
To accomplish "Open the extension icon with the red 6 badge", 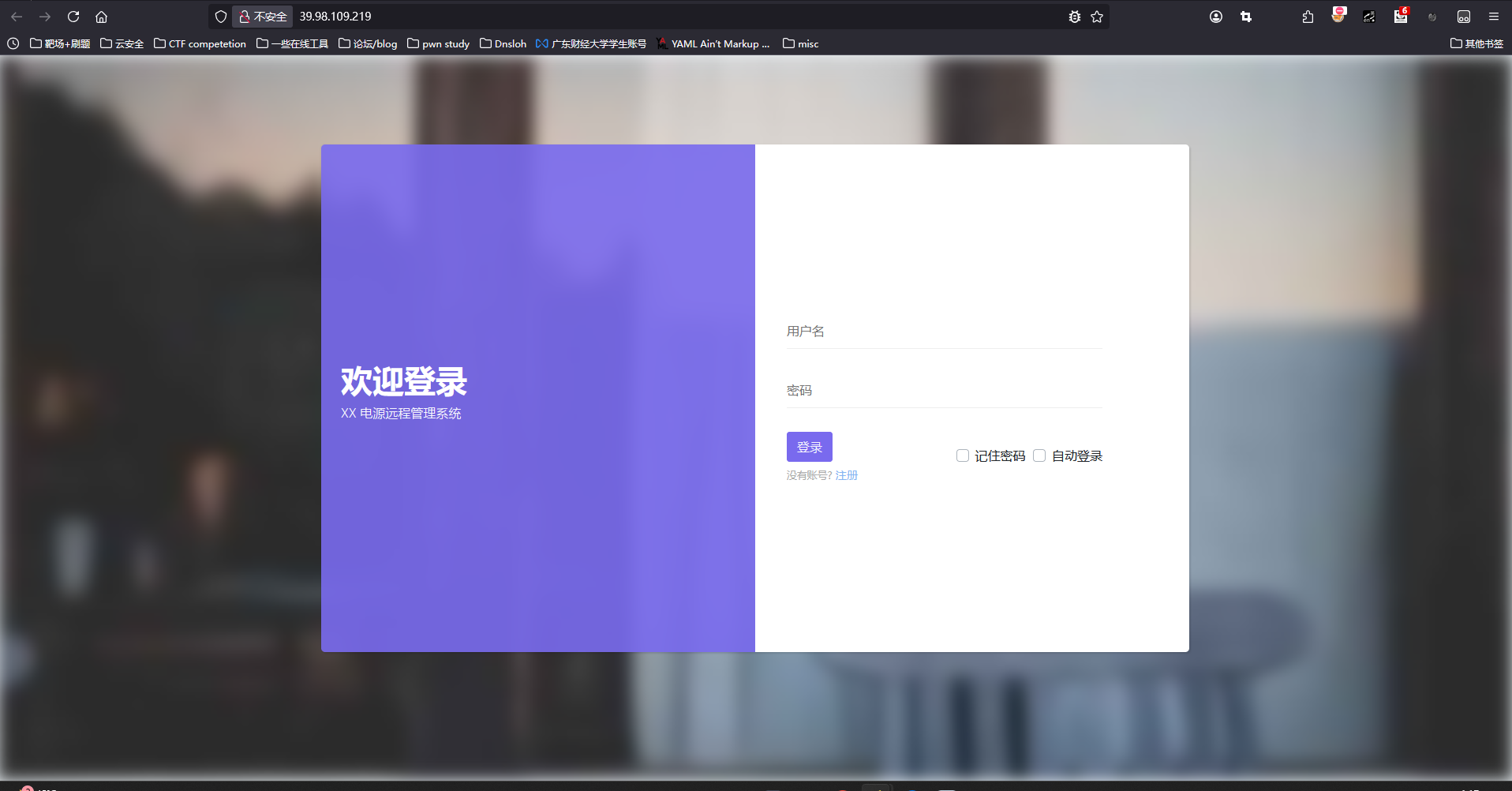I will coord(1401,16).
